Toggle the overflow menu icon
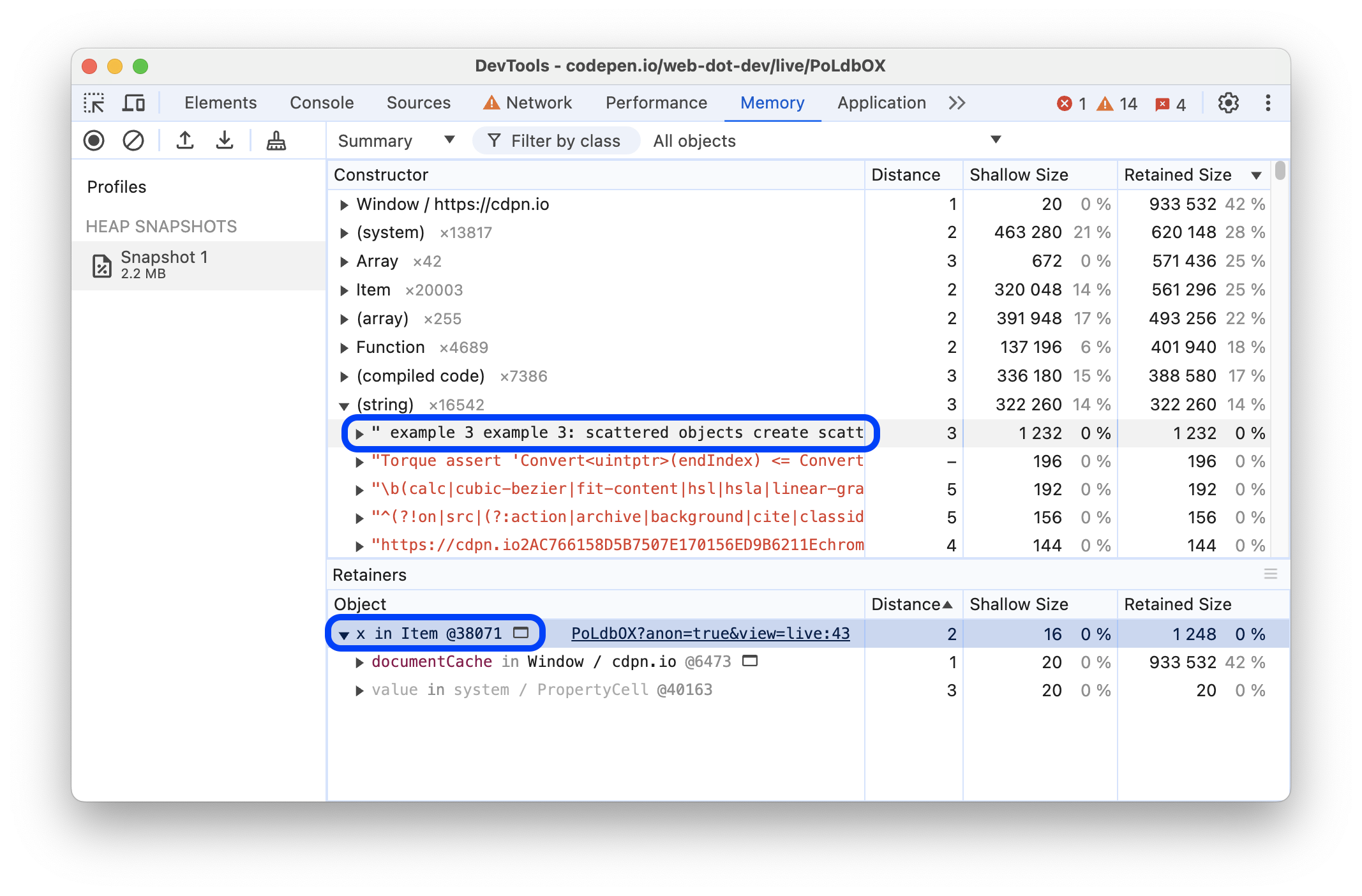Screen dimensions: 1362x896 point(1270,103)
